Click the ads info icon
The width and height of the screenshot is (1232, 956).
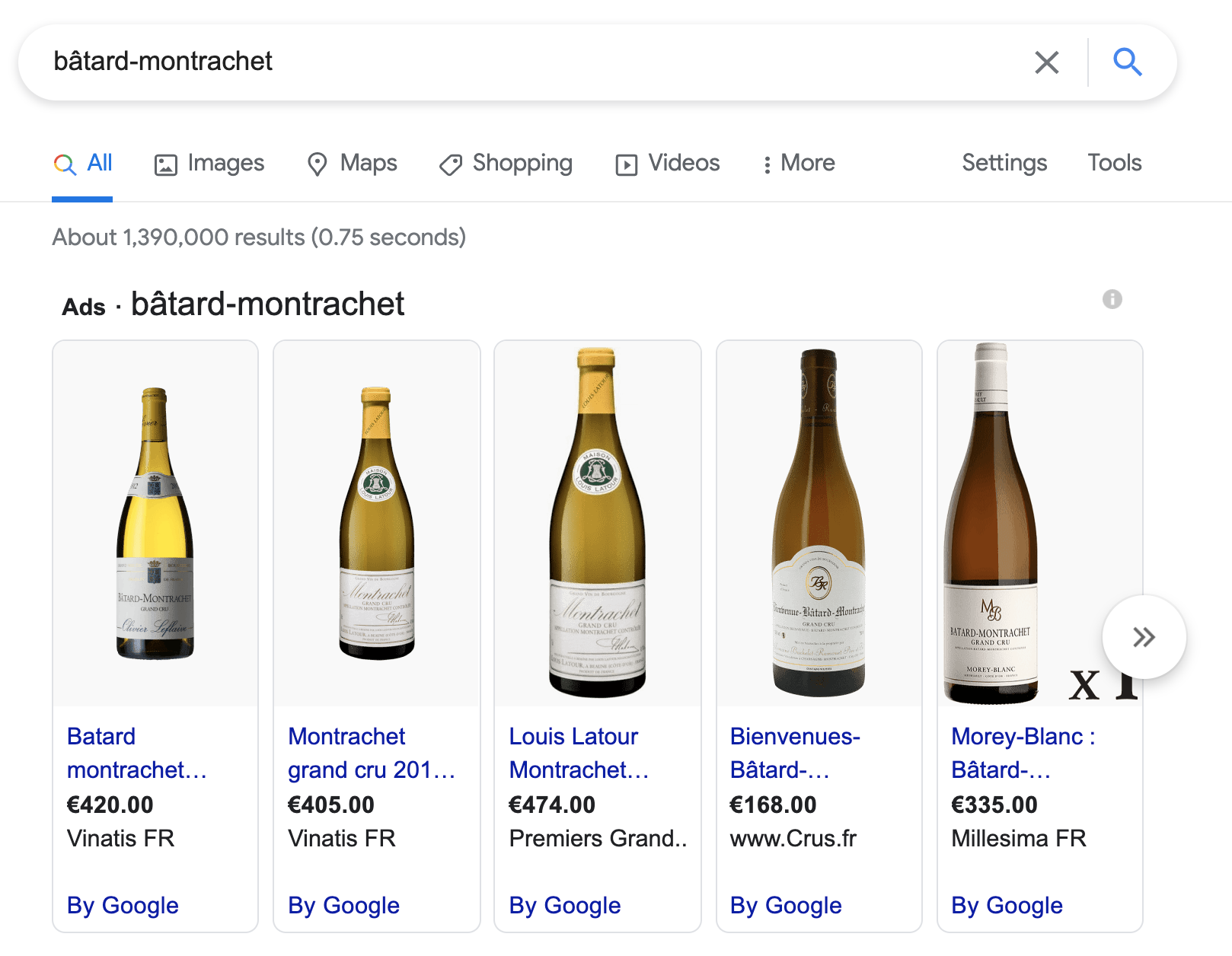click(x=1112, y=299)
